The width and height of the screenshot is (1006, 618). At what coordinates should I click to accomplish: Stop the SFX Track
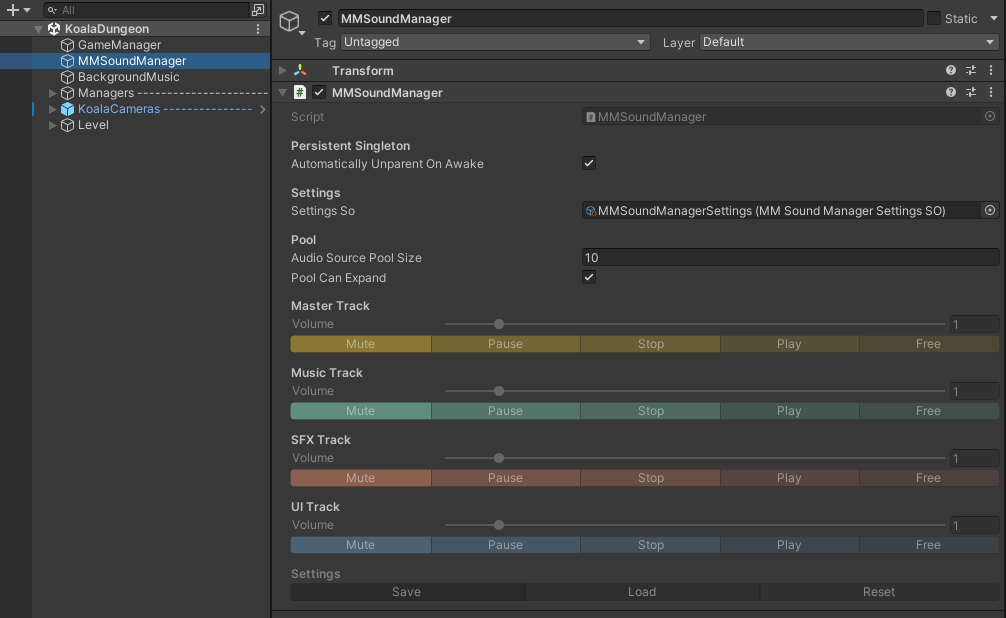tap(651, 478)
